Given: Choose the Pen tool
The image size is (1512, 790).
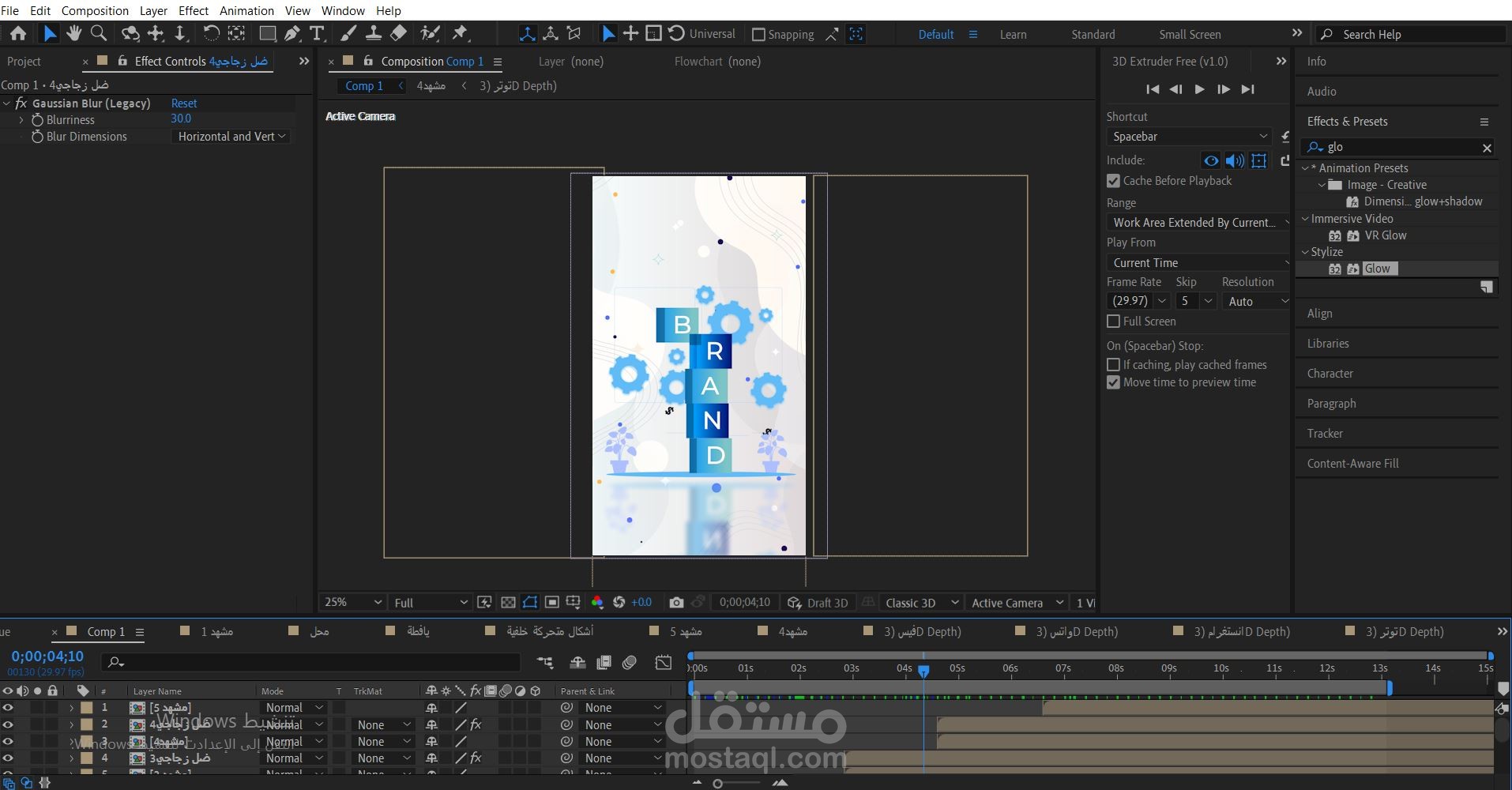Looking at the screenshot, I should [292, 33].
